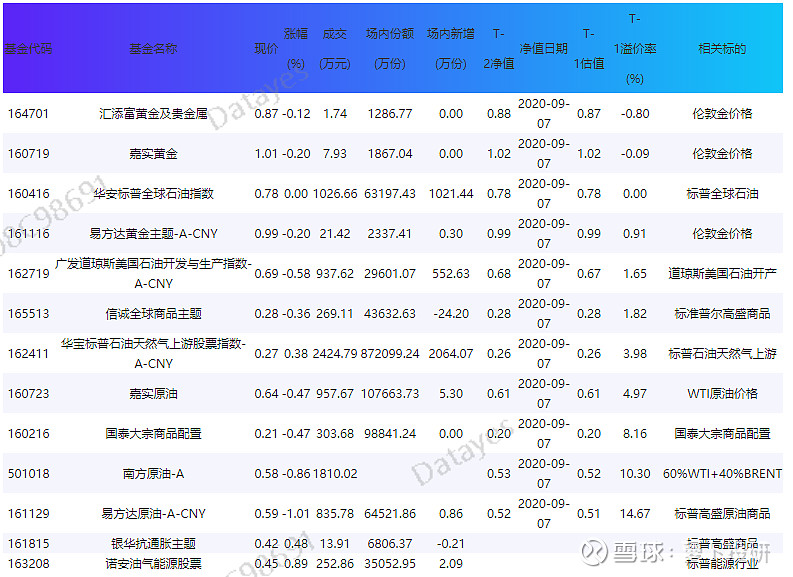This screenshot has height=577, width=793.
Task: Select the 场内新增 column header
Action: point(450,48)
